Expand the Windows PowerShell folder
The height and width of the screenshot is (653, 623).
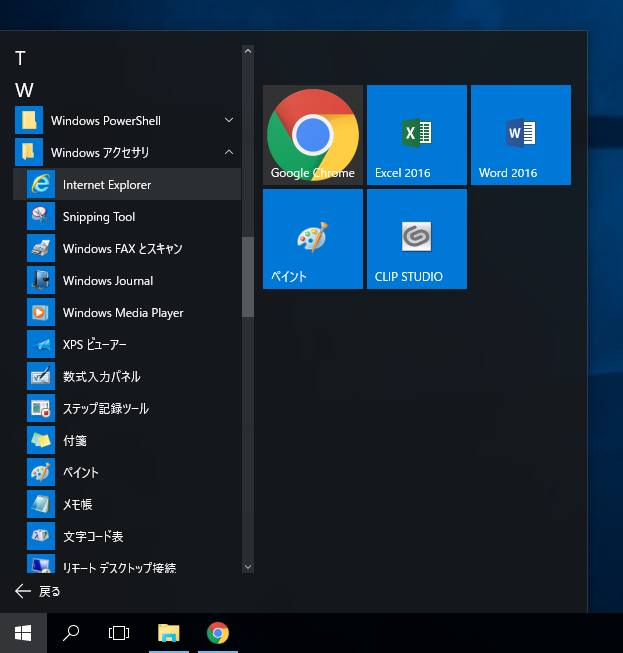(105, 121)
